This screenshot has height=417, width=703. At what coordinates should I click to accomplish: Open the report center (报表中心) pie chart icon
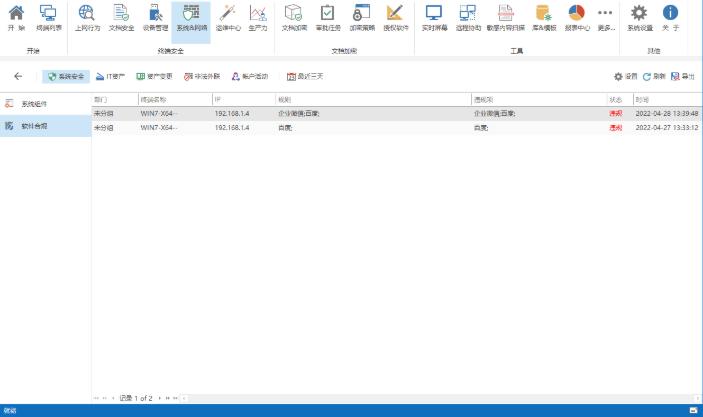(576, 17)
